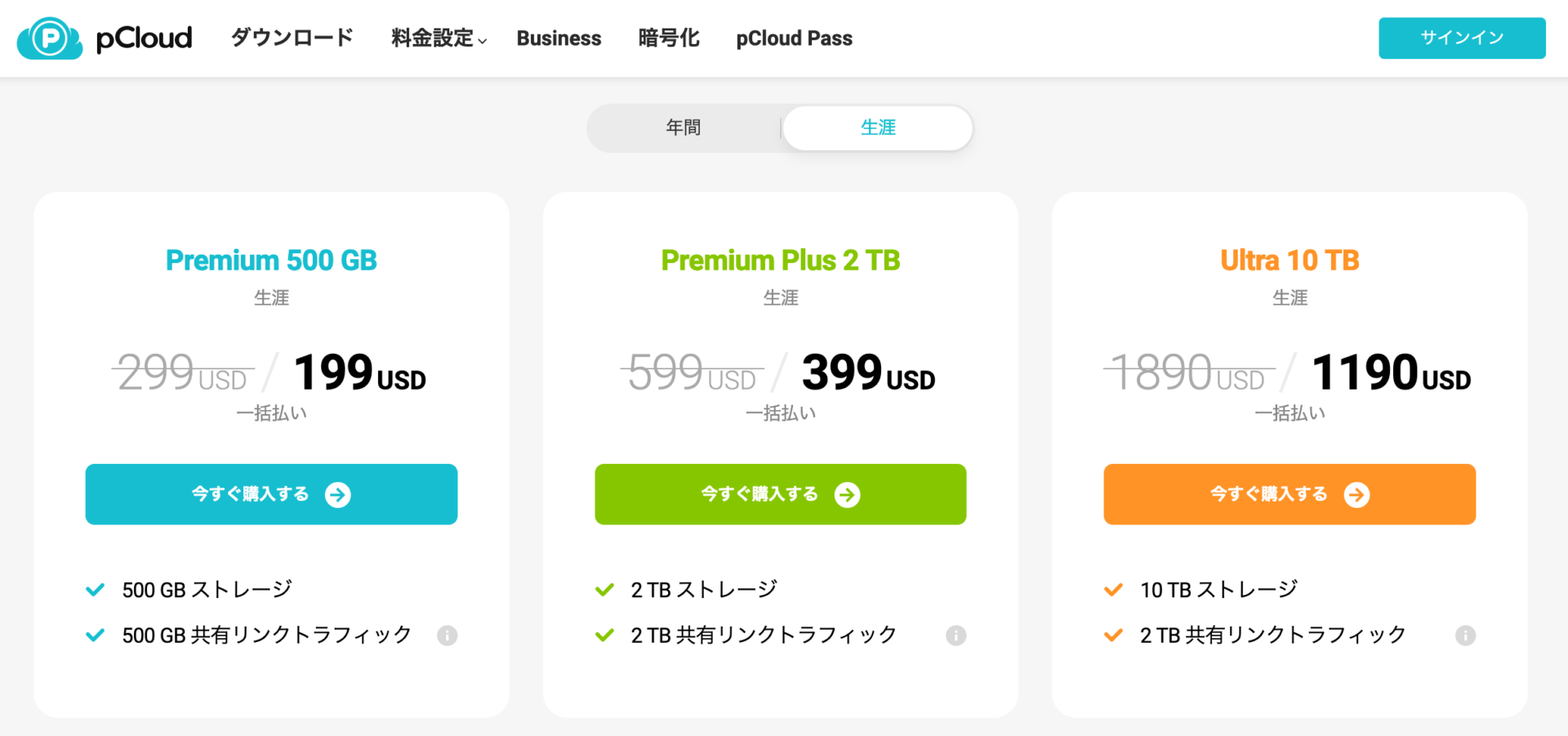Click arrow icon on blue purchase button
The width and height of the screenshot is (1568, 736).
[337, 495]
